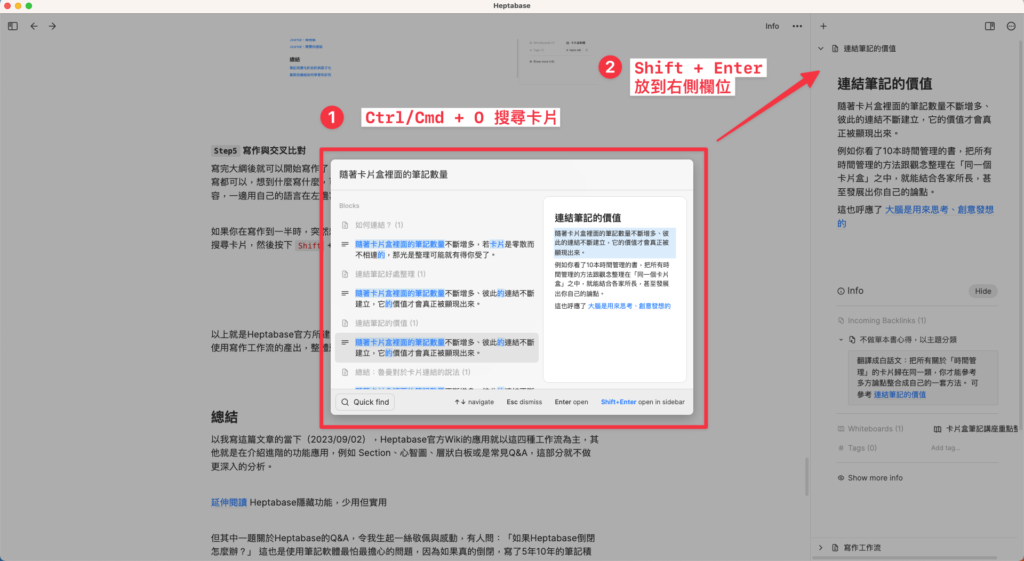Click the whiteboard icon before 卡片盒筆記講座重點
The image size is (1024, 561).
(x=937, y=429)
